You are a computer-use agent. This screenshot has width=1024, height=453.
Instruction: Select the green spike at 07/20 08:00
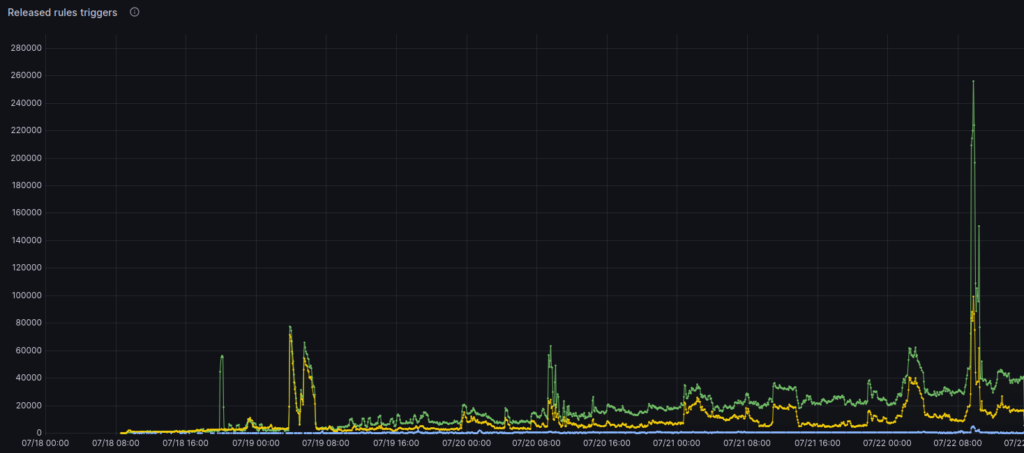[550, 347]
